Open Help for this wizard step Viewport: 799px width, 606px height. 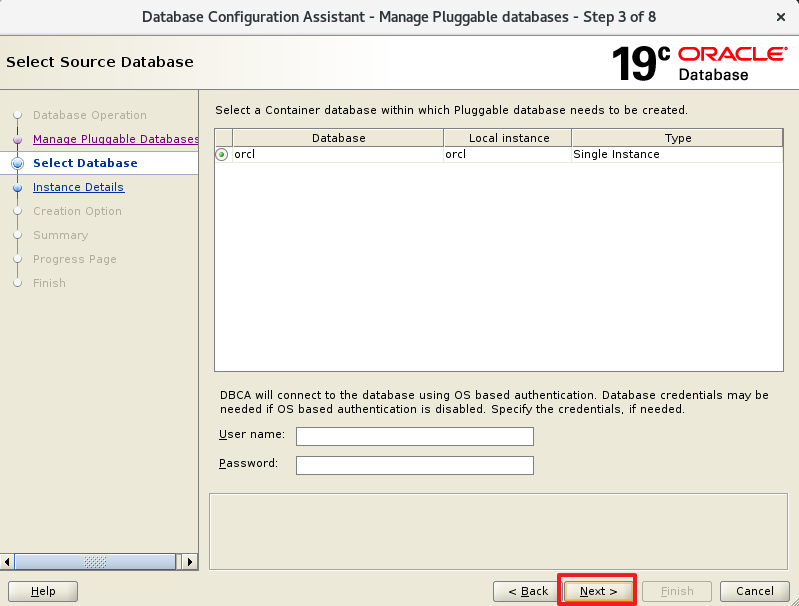coord(43,591)
